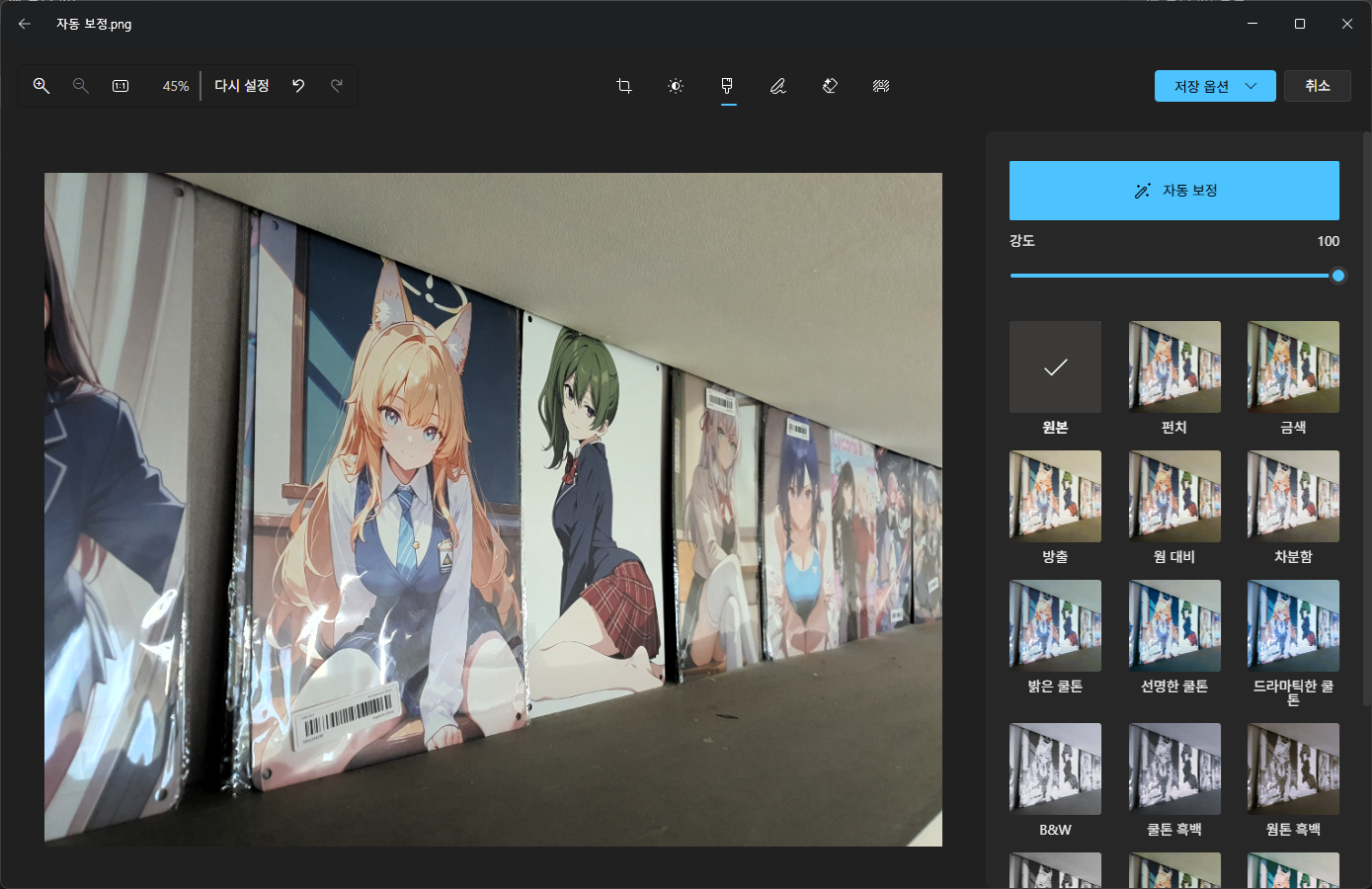Viewport: 1372px width, 889px height.
Task: Apply the 금색 filter thumbnail
Action: [x=1293, y=366]
